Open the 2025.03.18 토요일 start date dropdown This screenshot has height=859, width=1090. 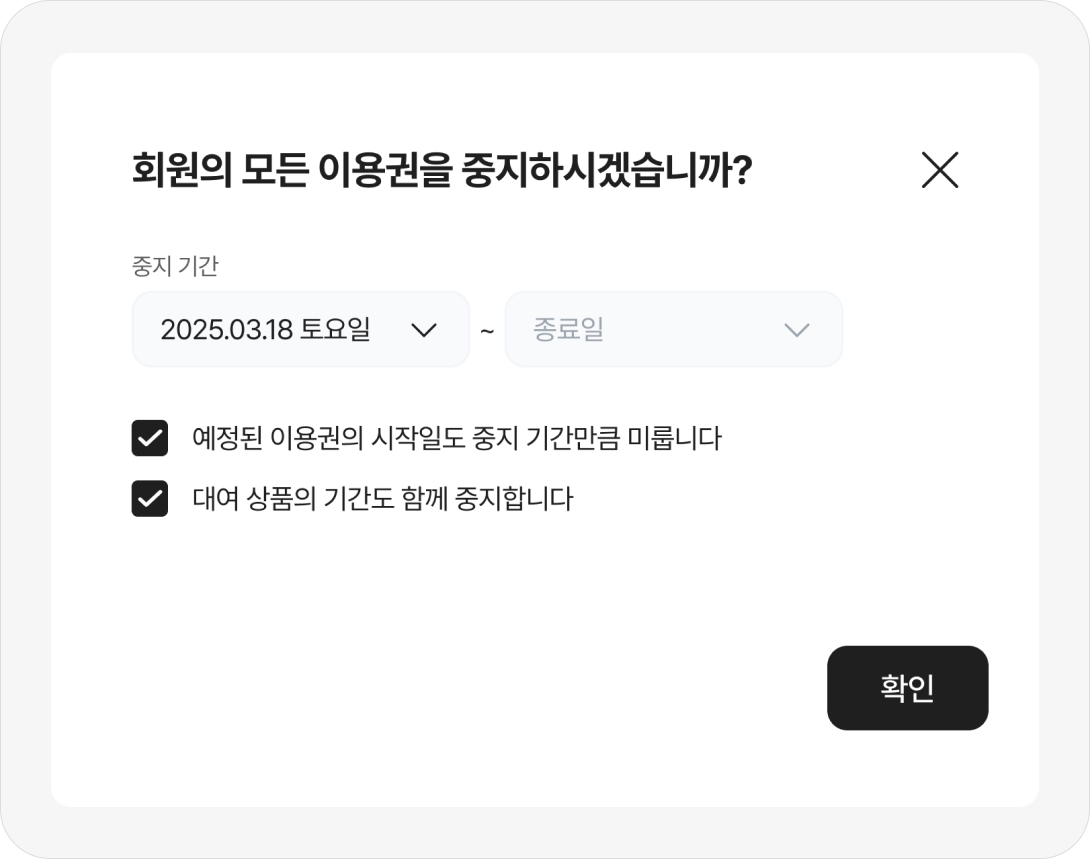300,330
